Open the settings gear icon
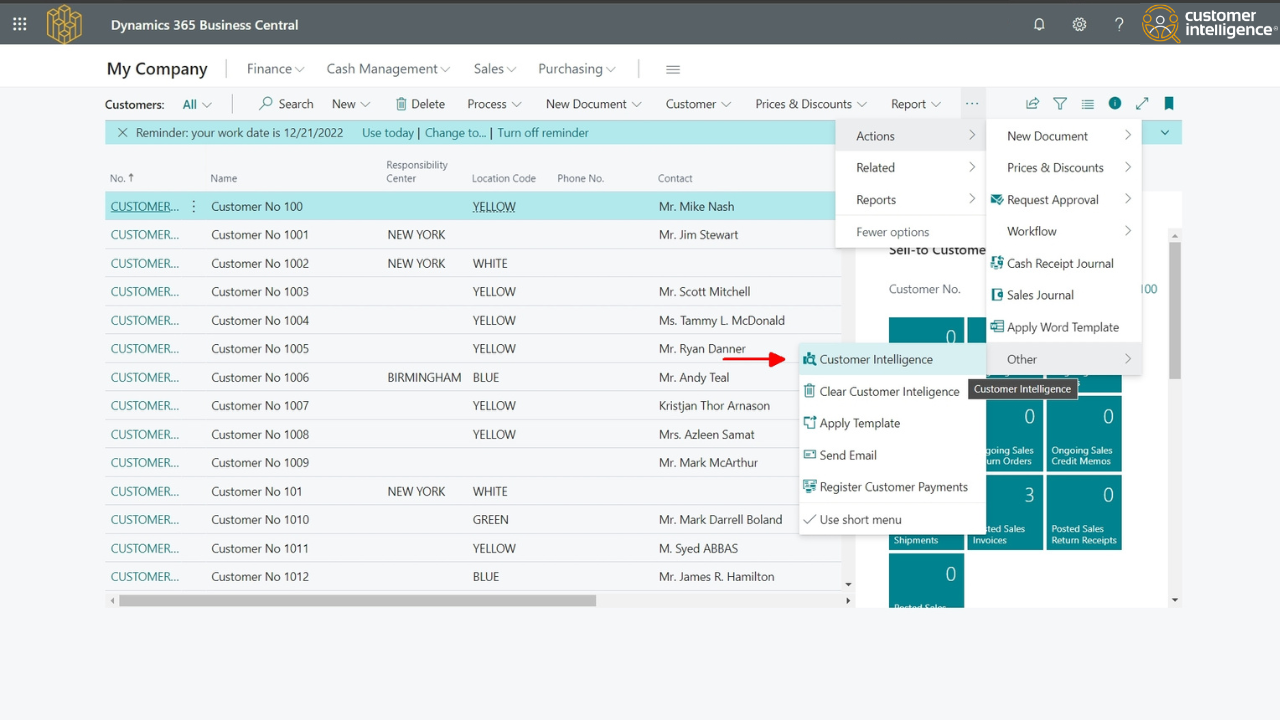The height and width of the screenshot is (720, 1280). coord(1079,24)
